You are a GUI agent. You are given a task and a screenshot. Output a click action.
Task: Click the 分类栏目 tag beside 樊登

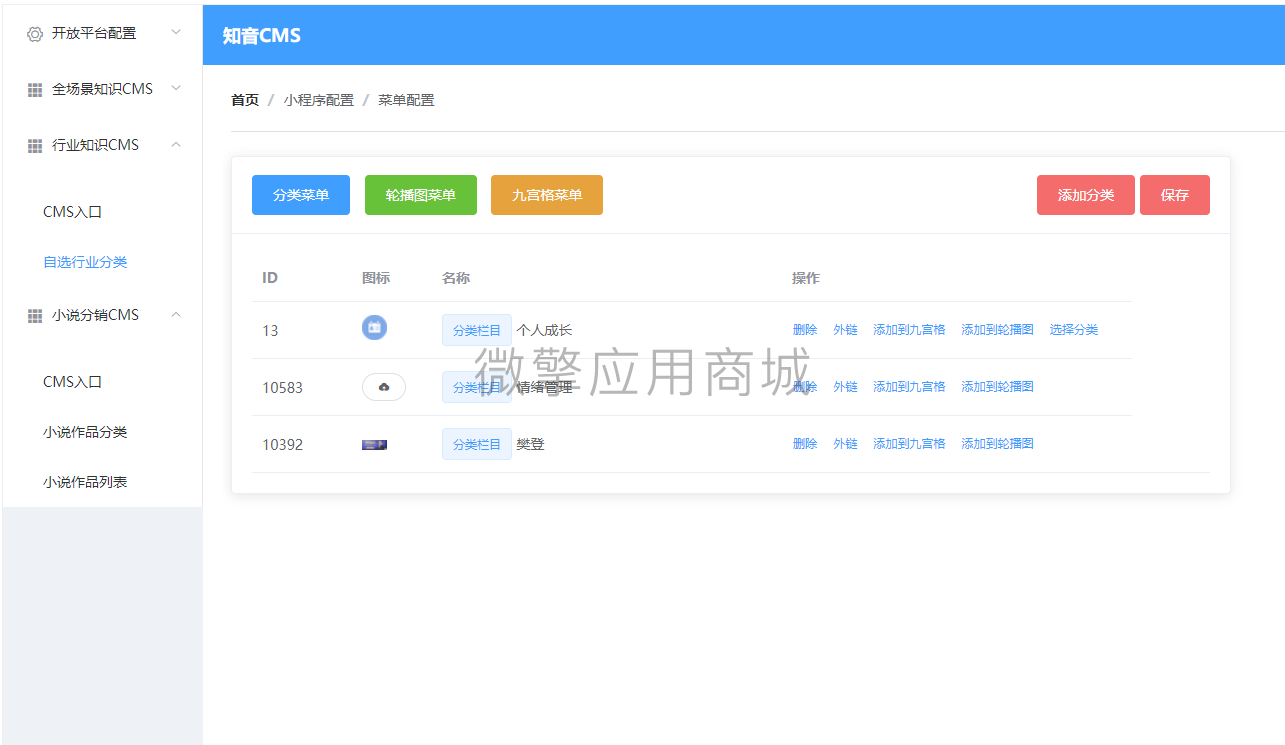coord(477,444)
